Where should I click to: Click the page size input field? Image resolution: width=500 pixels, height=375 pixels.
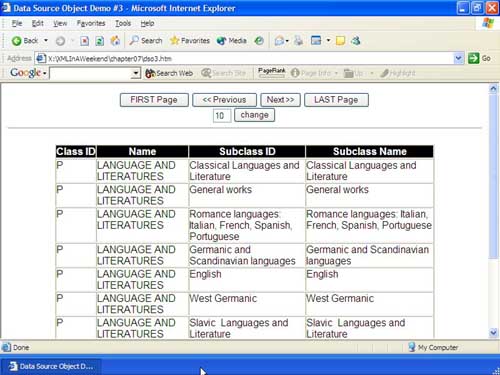click(222, 116)
